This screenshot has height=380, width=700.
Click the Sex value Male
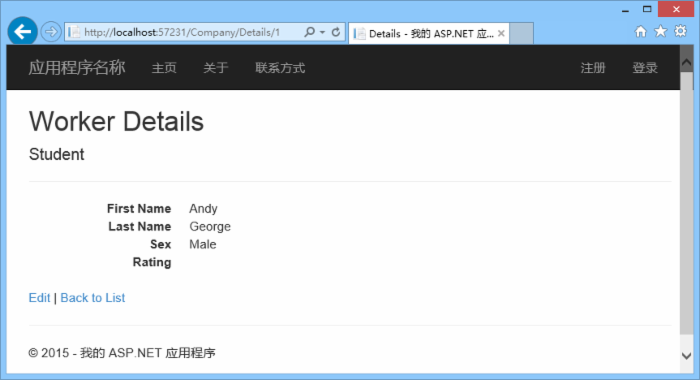[x=203, y=244]
